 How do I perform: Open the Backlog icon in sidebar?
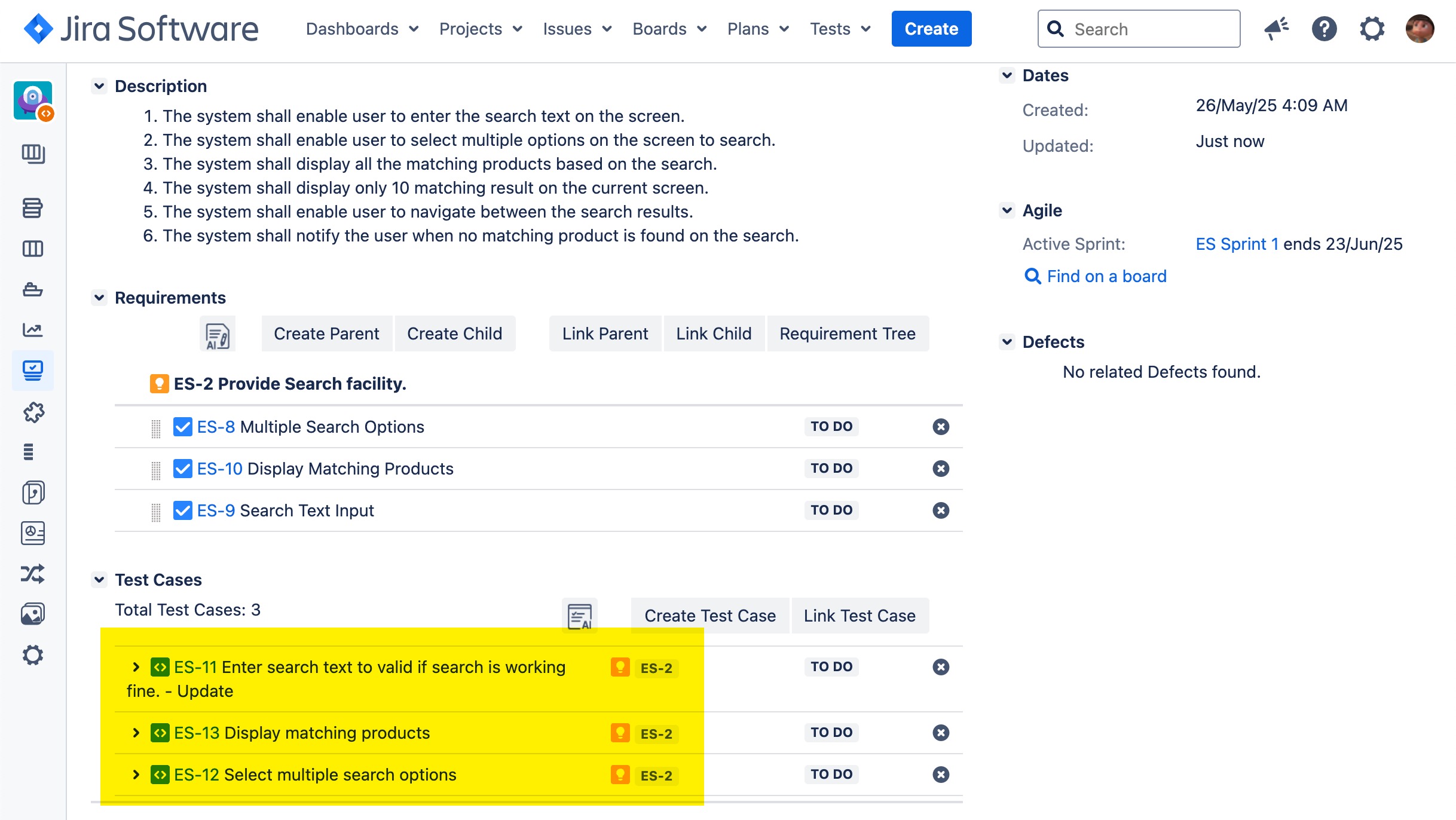[33, 208]
